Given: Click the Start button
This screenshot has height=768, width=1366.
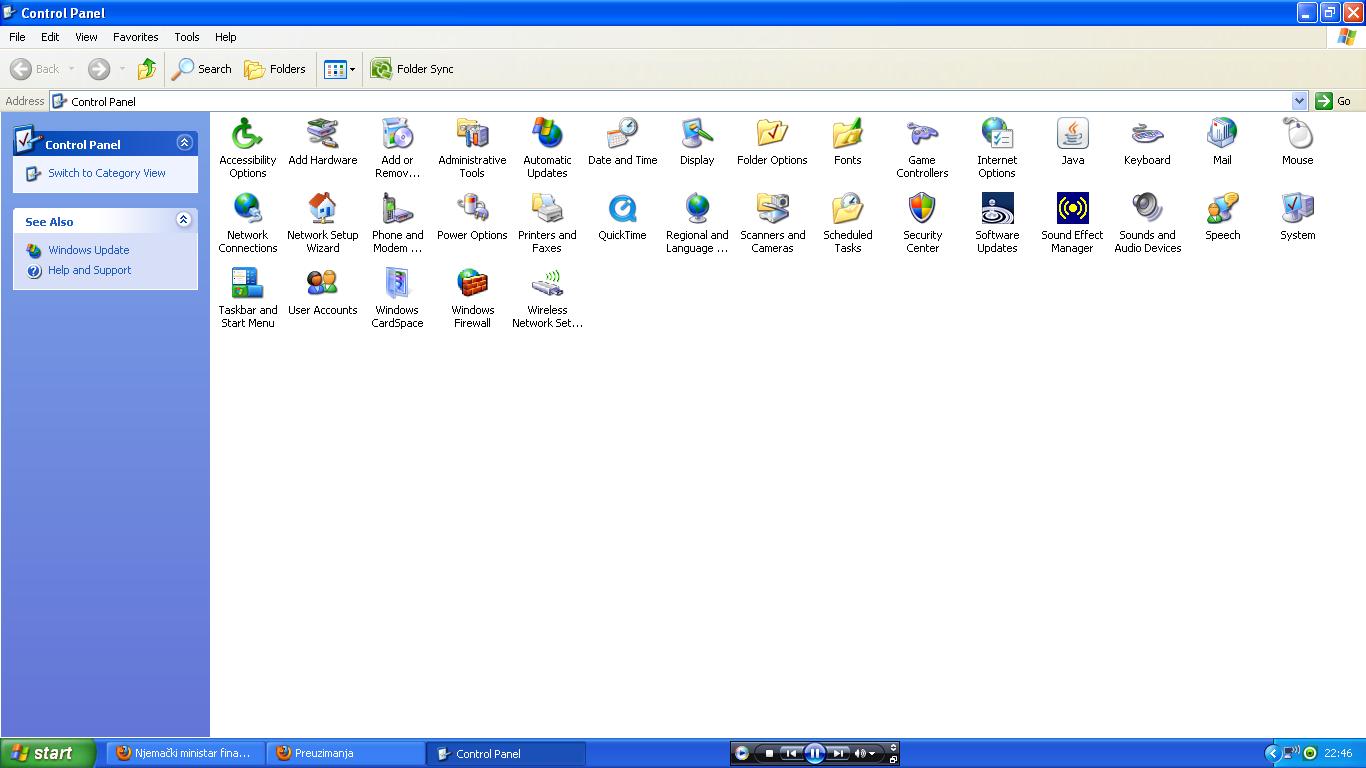Looking at the screenshot, I should click(48, 753).
